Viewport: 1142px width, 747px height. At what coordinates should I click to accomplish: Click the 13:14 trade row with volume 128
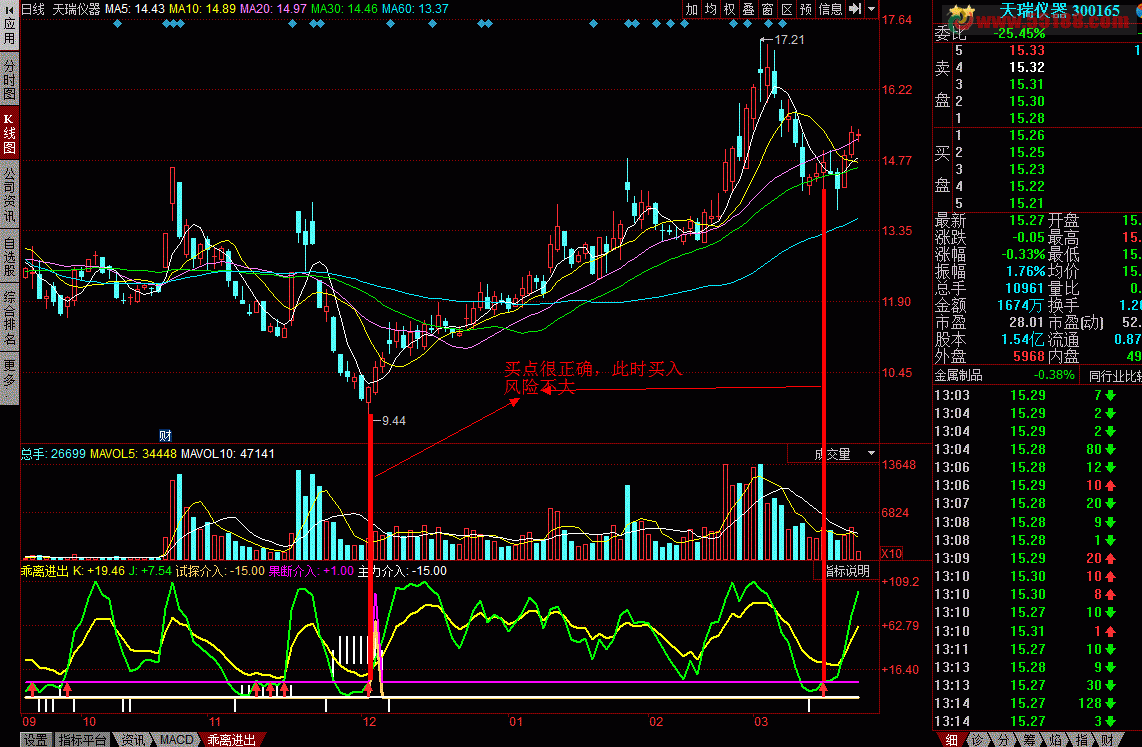point(1037,703)
